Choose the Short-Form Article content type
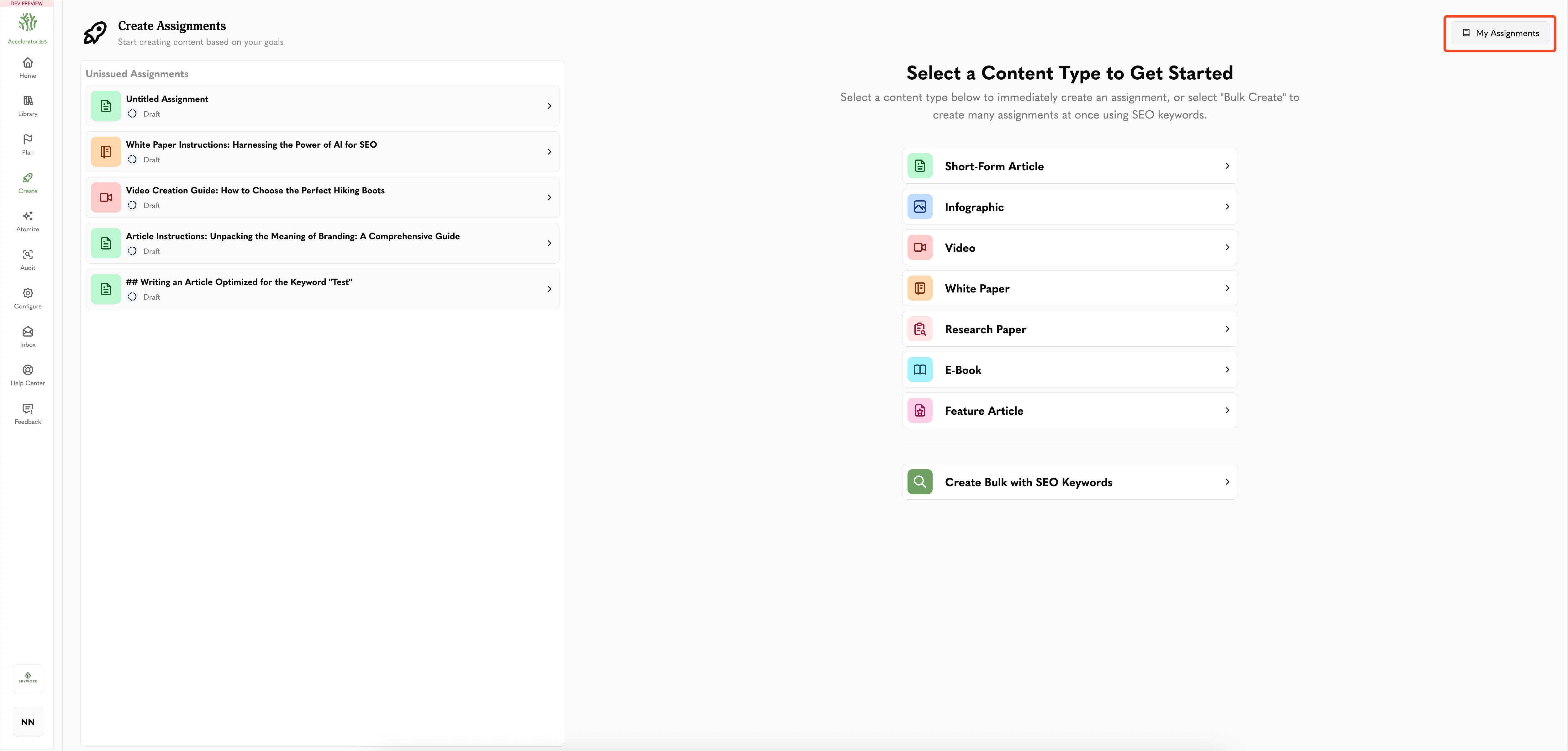The height and width of the screenshot is (751, 1568). [x=1070, y=166]
